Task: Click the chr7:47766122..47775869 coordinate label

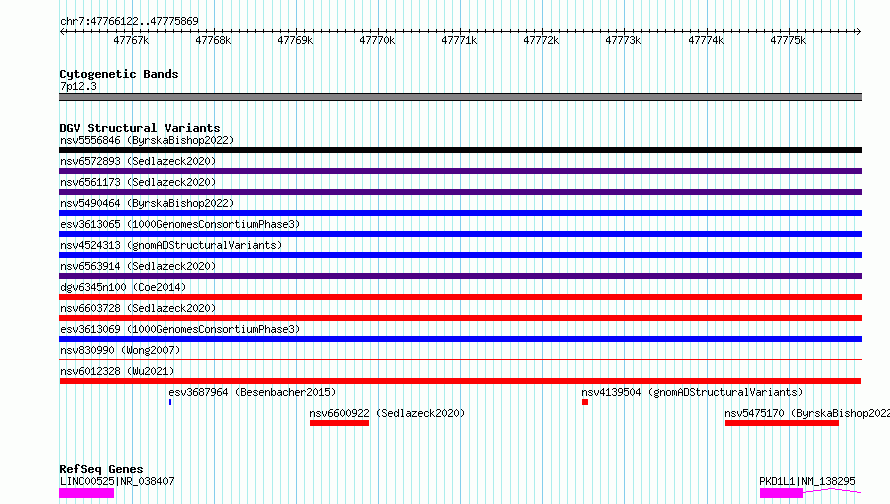Action: (129, 21)
